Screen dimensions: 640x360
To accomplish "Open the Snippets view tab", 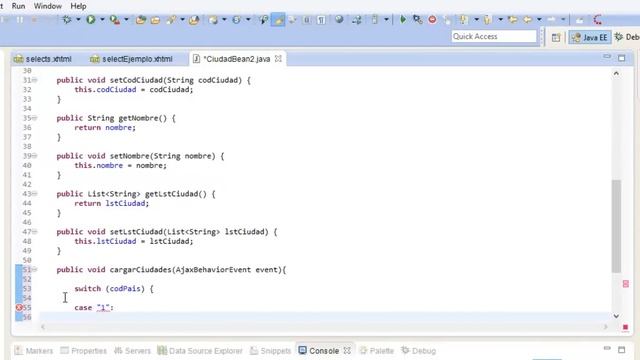I will pos(271,351).
